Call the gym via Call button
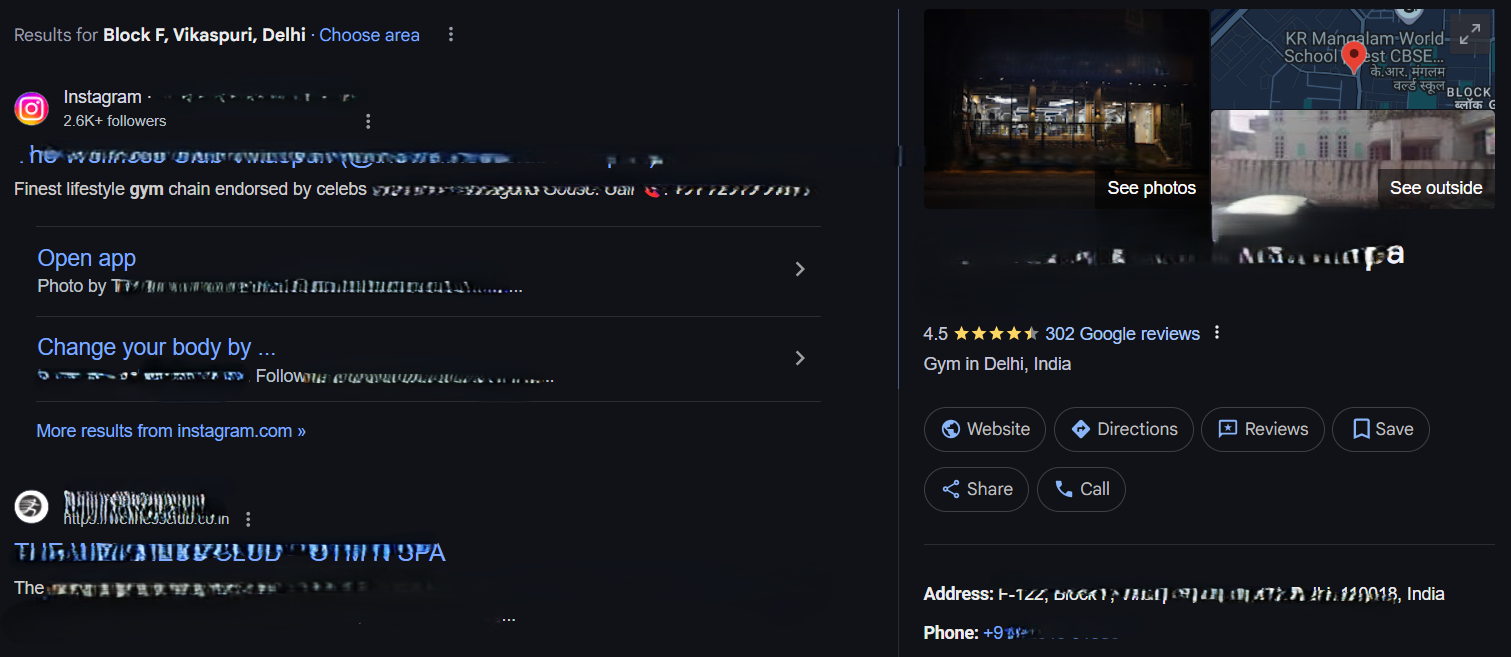1511x657 pixels. point(1081,489)
